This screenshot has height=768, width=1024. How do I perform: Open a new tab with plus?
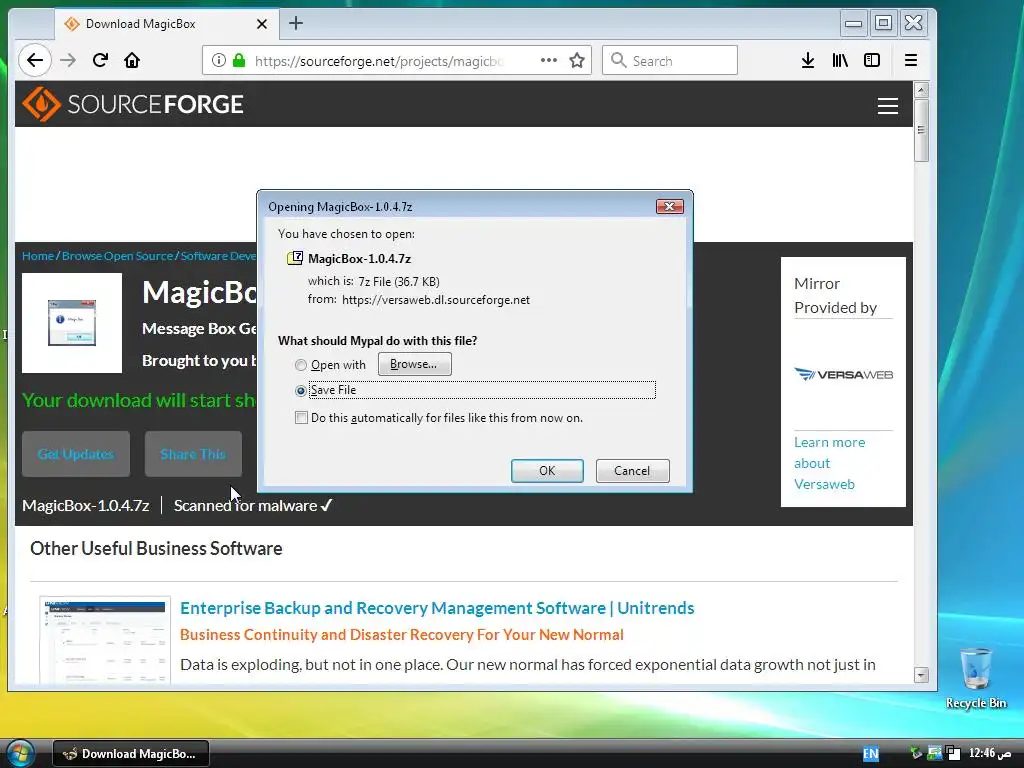pos(296,24)
